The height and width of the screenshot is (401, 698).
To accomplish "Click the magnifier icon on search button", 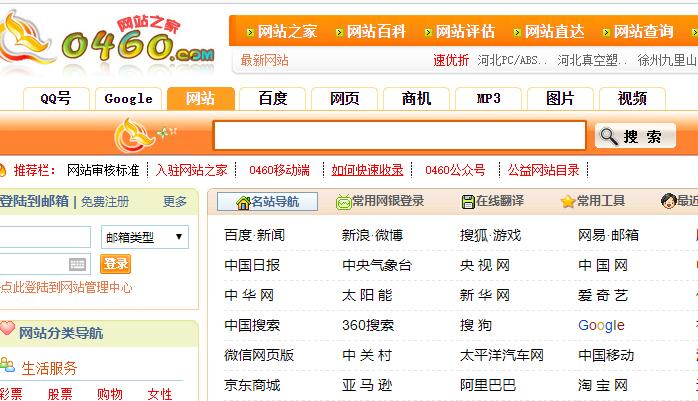I will 608,137.
